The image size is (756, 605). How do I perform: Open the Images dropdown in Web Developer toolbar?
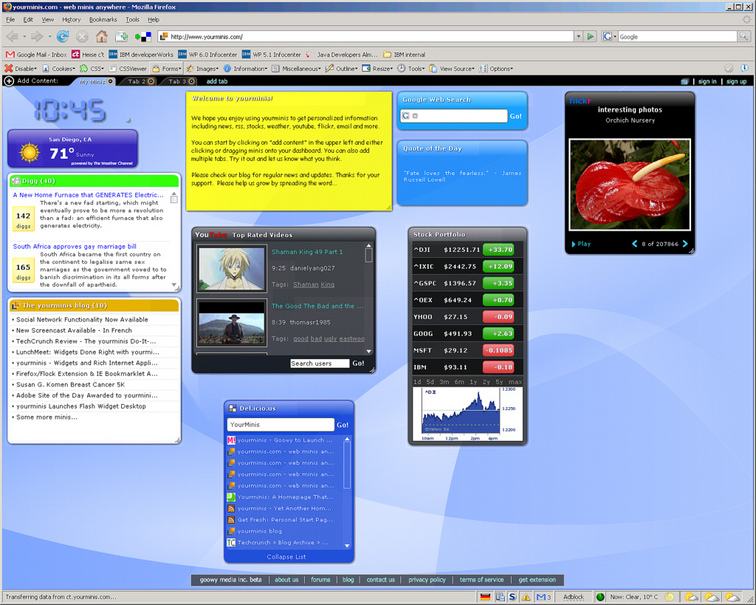click(202, 68)
